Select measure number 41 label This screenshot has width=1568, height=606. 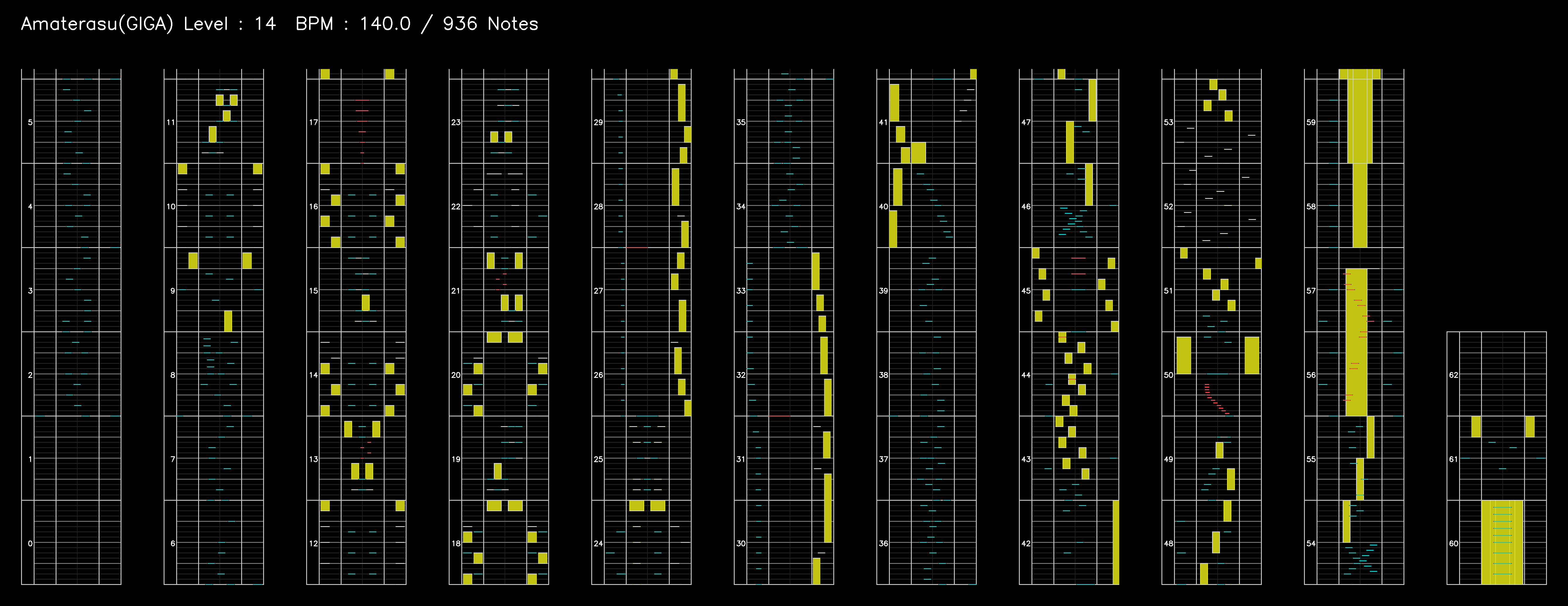882,122
